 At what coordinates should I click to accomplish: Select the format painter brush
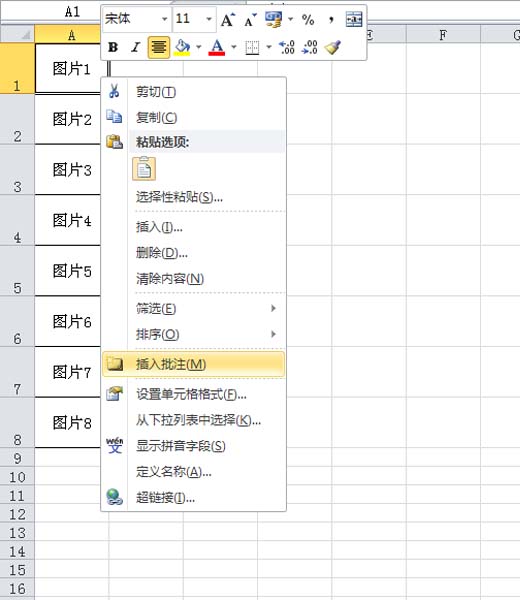pos(332,47)
